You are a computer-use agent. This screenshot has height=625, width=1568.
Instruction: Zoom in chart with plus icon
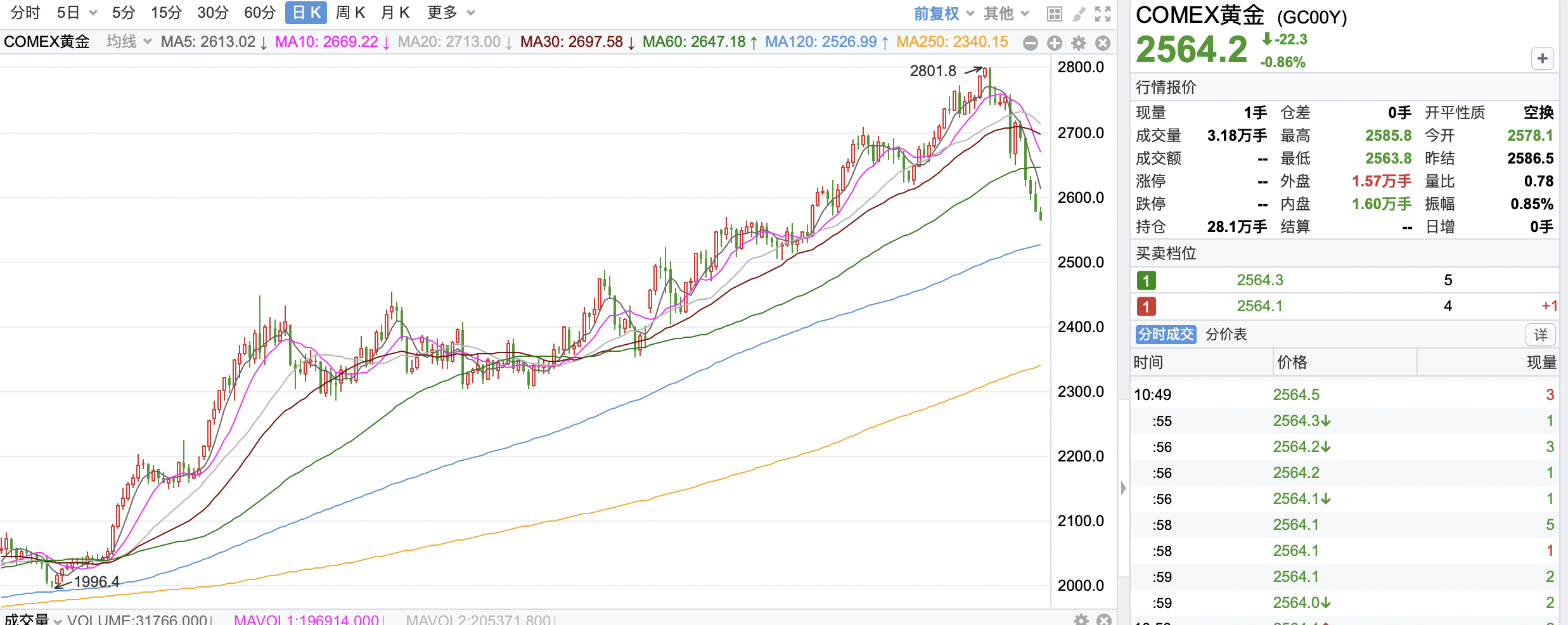pyautogui.click(x=1055, y=42)
